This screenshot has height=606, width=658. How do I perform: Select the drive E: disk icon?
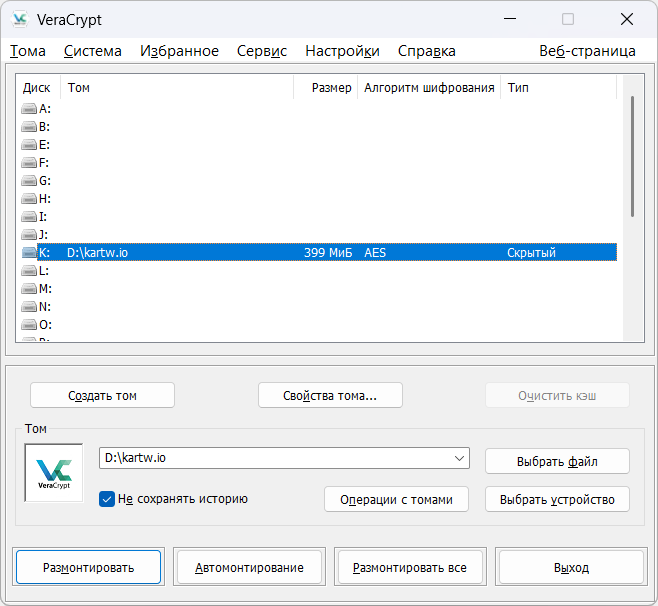point(29,145)
